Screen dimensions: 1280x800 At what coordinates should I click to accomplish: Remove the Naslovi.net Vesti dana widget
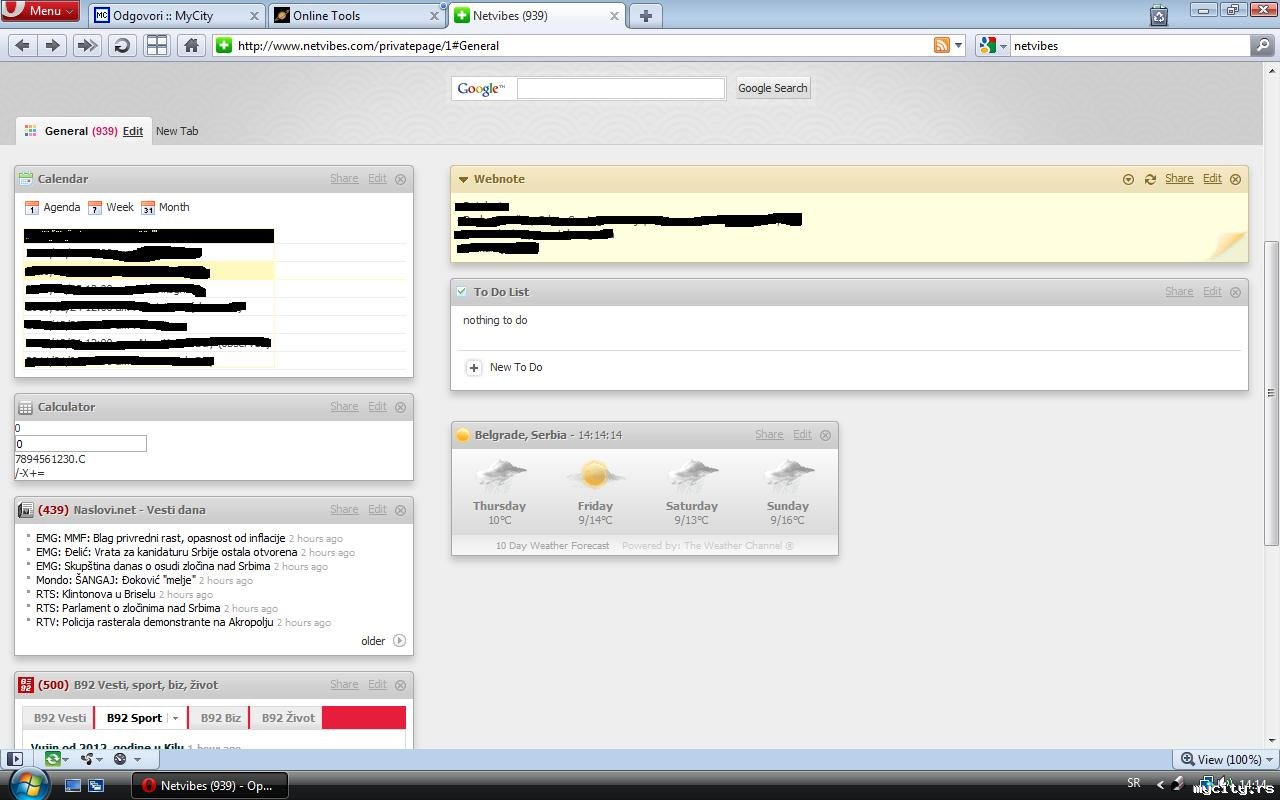tap(401, 510)
